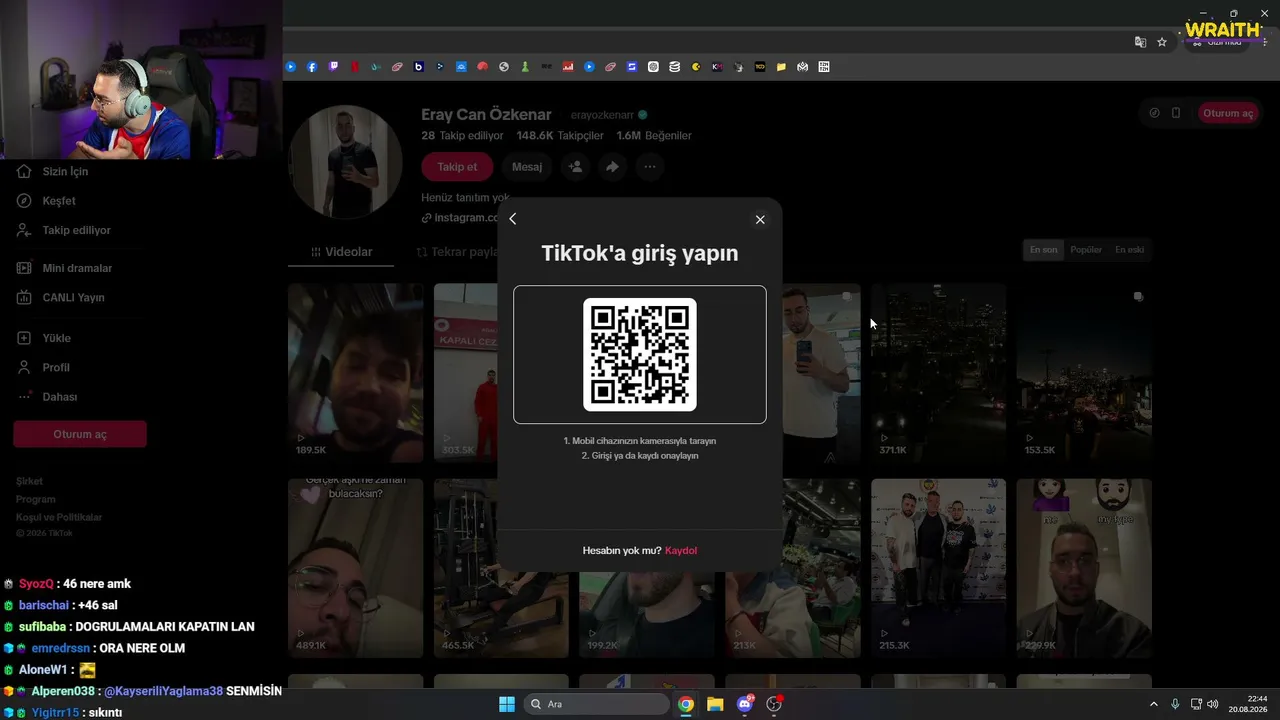
Task: Click the Mesaj button
Action: pos(527,167)
